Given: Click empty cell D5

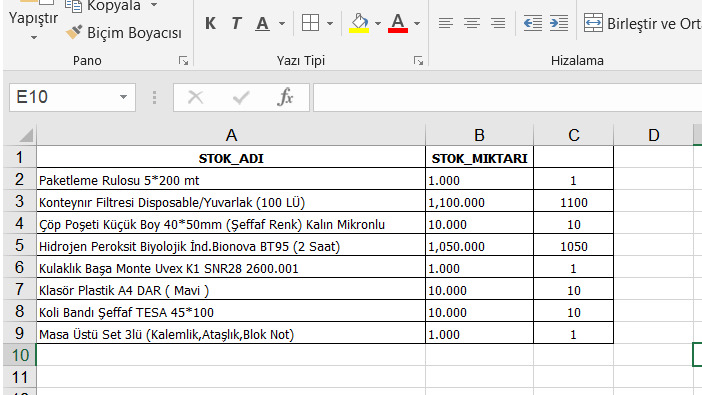Looking at the screenshot, I should 653,245.
